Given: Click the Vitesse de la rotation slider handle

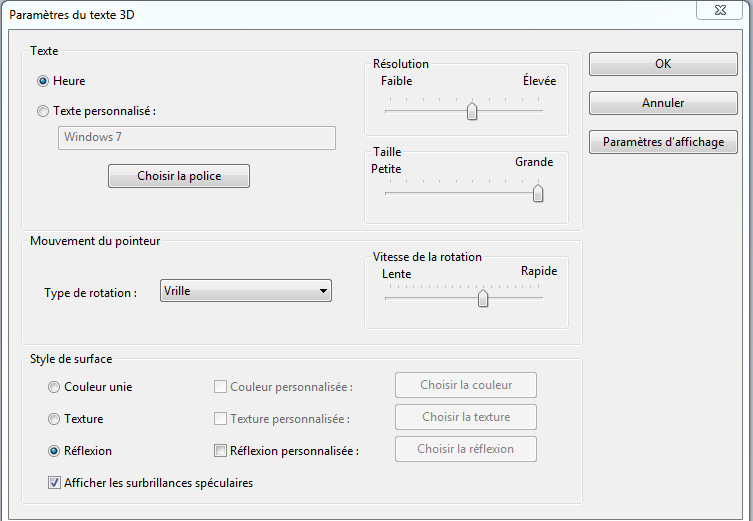Looking at the screenshot, I should [x=483, y=298].
